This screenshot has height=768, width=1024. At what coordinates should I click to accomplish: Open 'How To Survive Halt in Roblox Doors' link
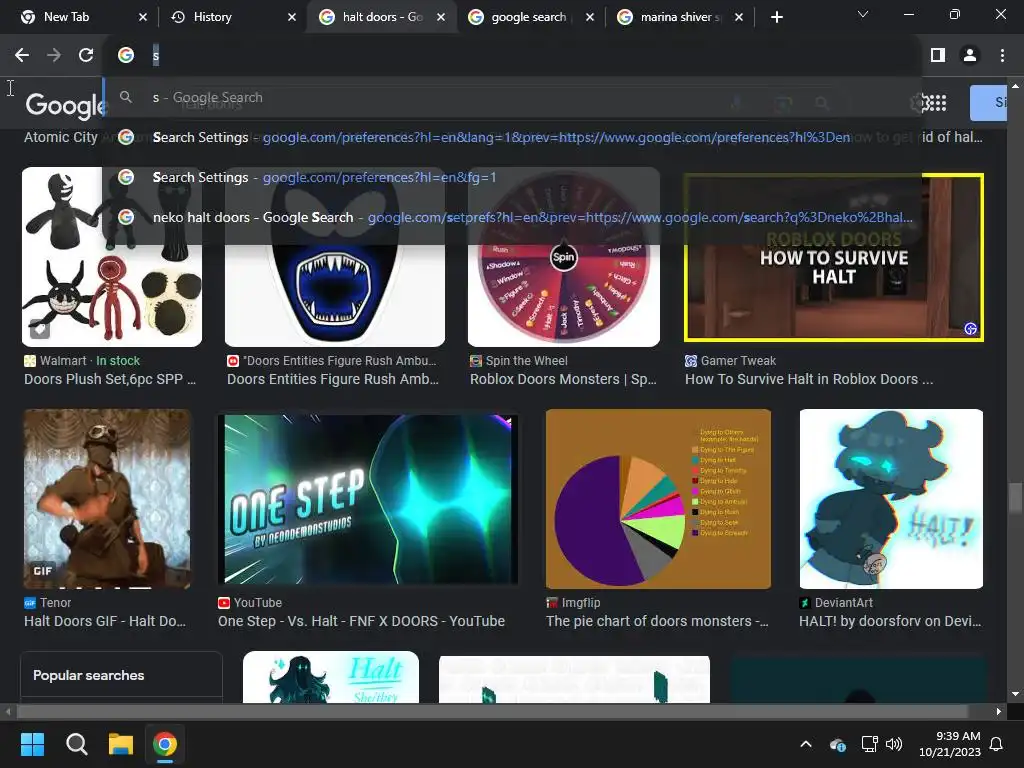coord(808,379)
